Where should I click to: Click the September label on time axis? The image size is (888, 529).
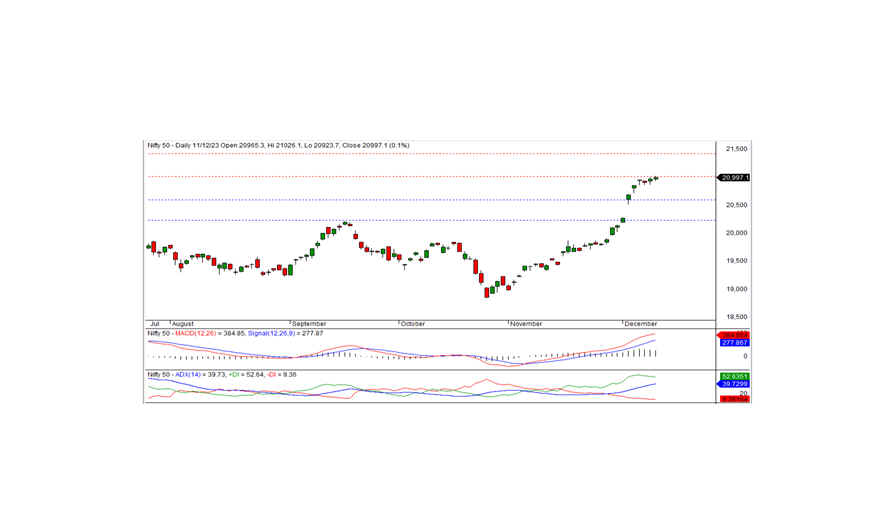click(x=309, y=324)
